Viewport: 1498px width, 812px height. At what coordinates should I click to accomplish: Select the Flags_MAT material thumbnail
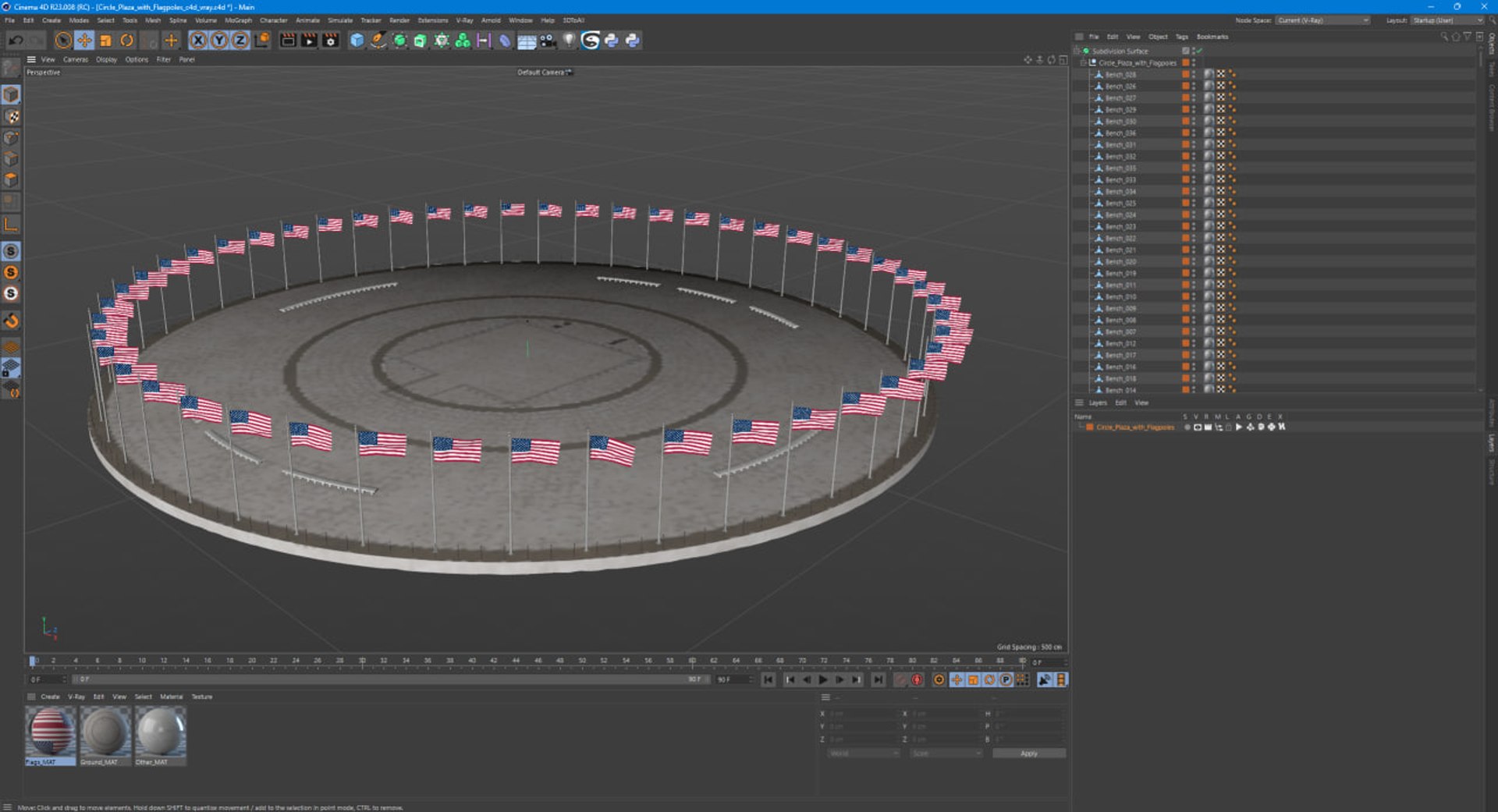(x=51, y=736)
